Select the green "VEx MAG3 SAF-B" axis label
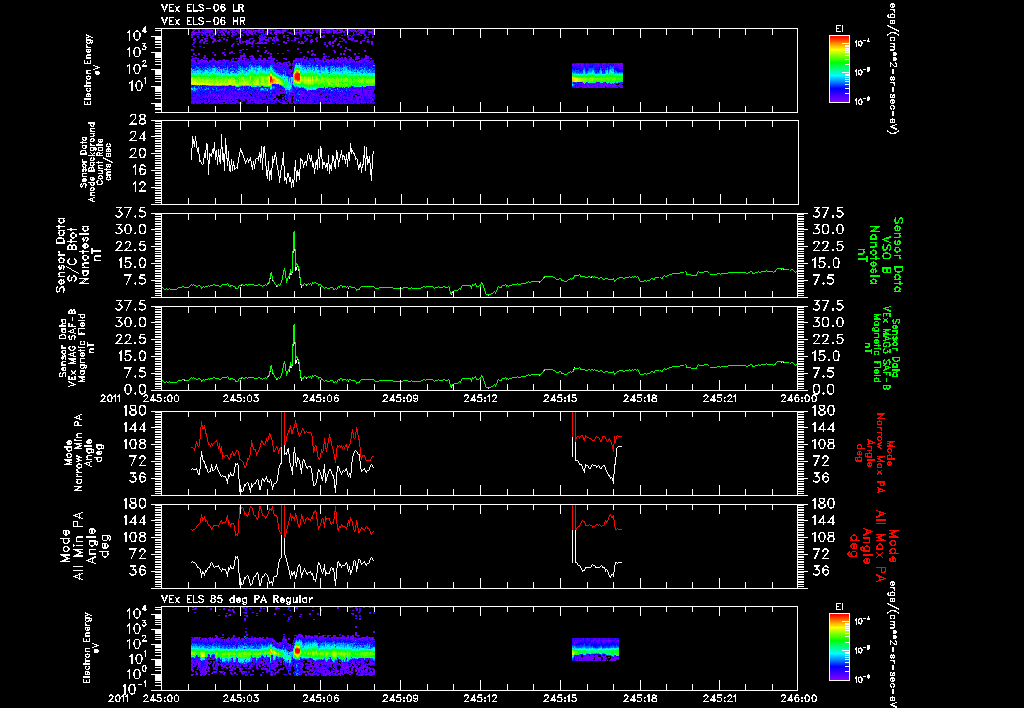Screen dimensions: 1024x708 point(882,347)
